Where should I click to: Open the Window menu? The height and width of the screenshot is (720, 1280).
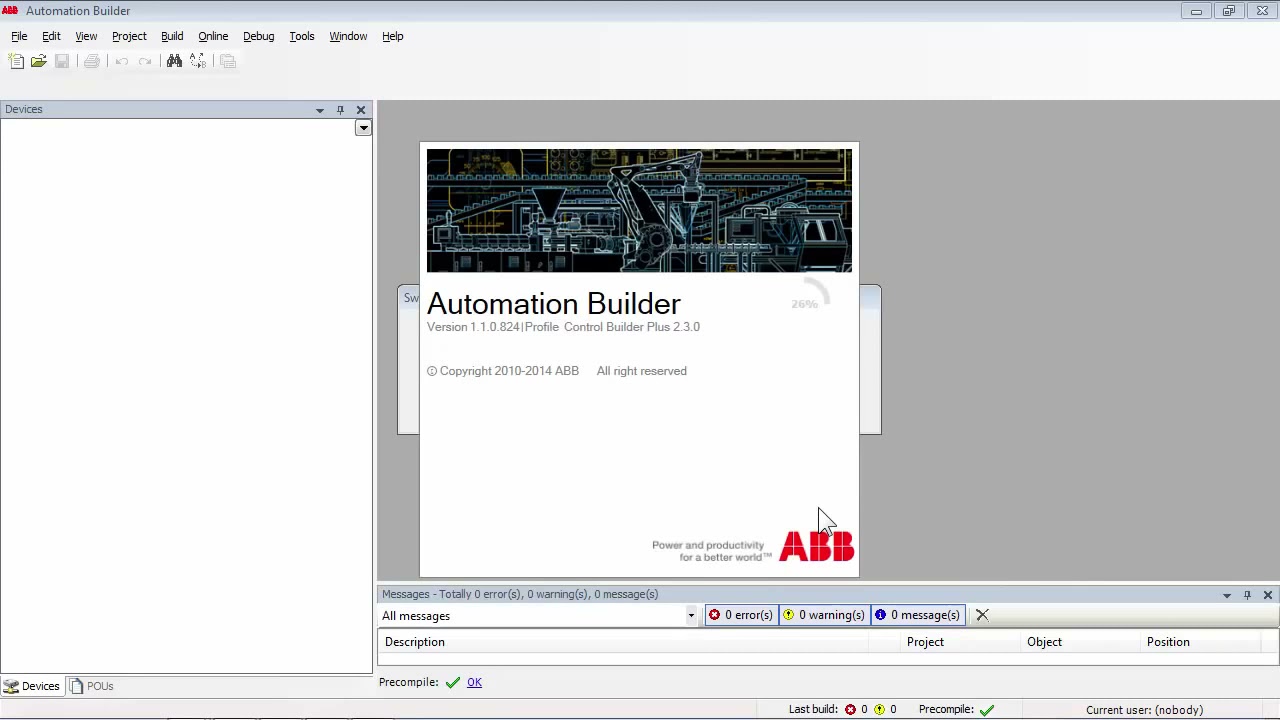[348, 36]
